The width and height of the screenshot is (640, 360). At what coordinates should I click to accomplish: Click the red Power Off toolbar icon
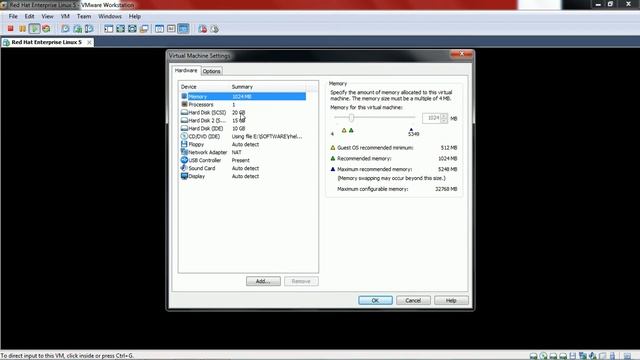coord(11,29)
